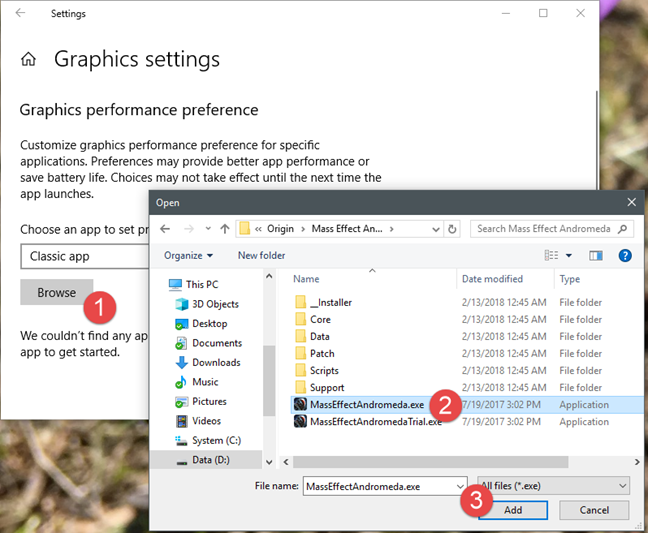Open the Organize menu

pyautogui.click(x=188, y=255)
